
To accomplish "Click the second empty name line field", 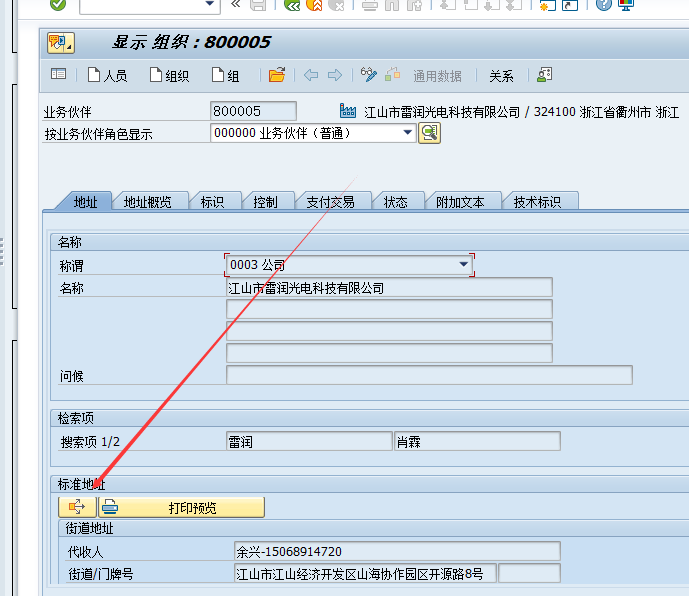I will pos(389,331).
